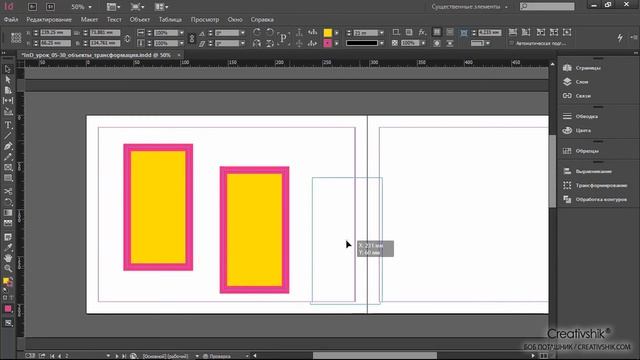Select the Note tool
This screenshot has height=360, width=640.
[x=8, y=237]
